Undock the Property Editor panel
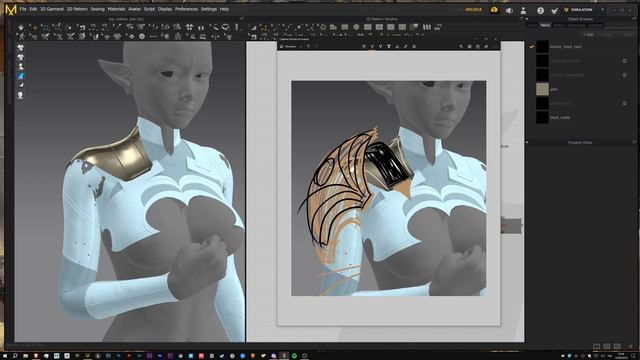This screenshot has height=360, width=640. [x=634, y=142]
